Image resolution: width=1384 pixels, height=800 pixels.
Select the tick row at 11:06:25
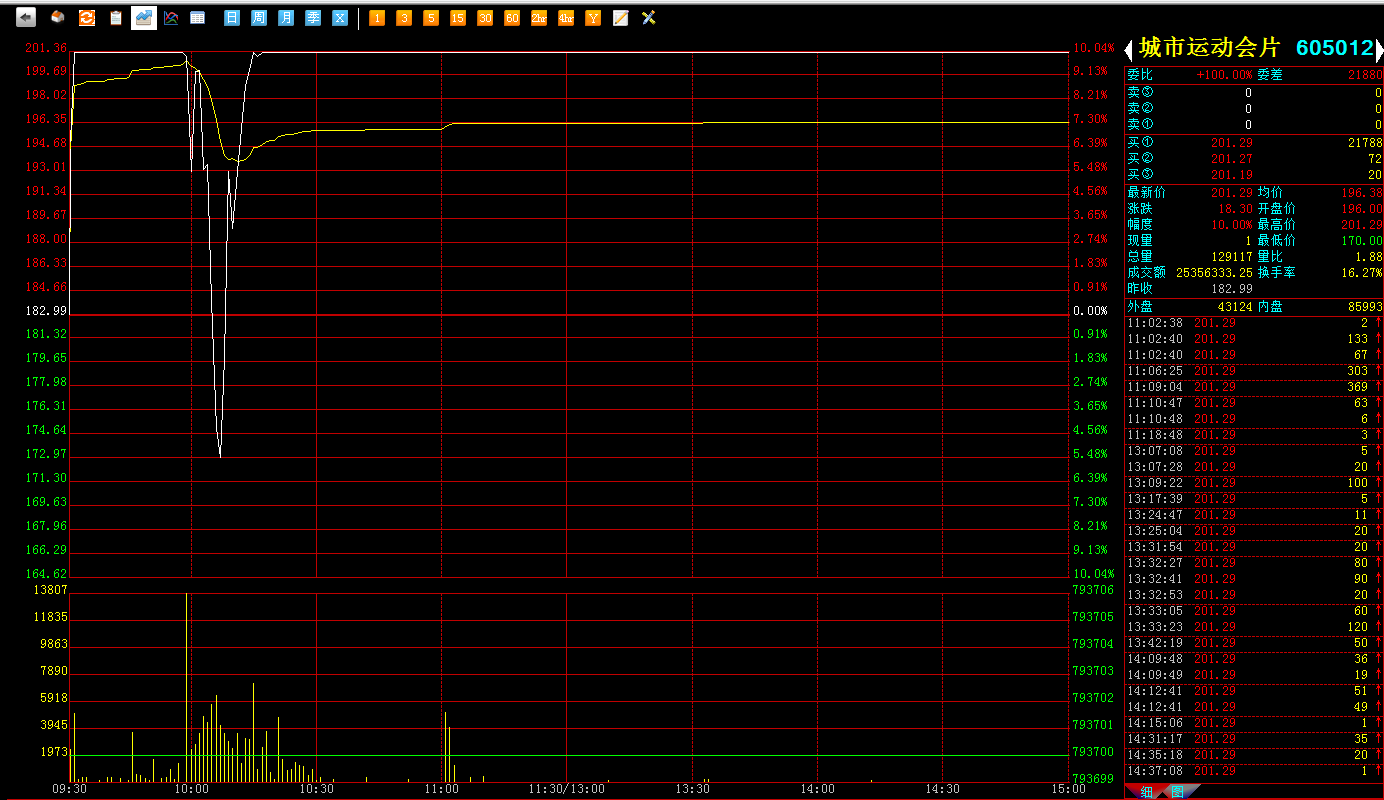point(1254,371)
